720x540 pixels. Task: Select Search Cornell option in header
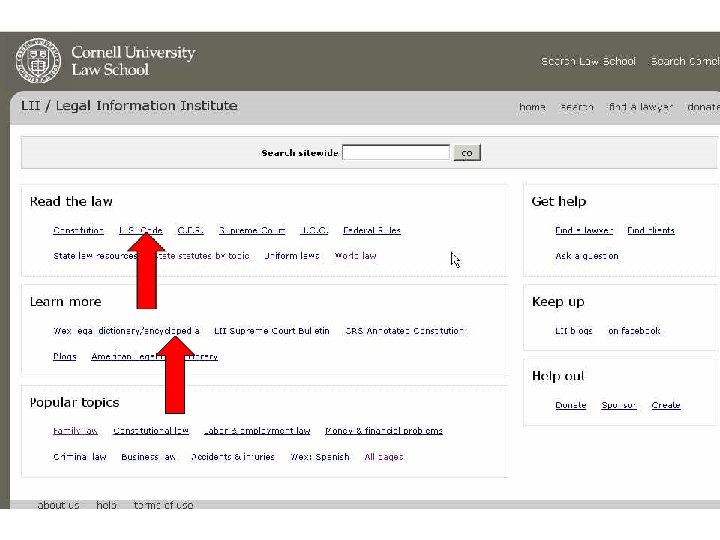point(685,61)
